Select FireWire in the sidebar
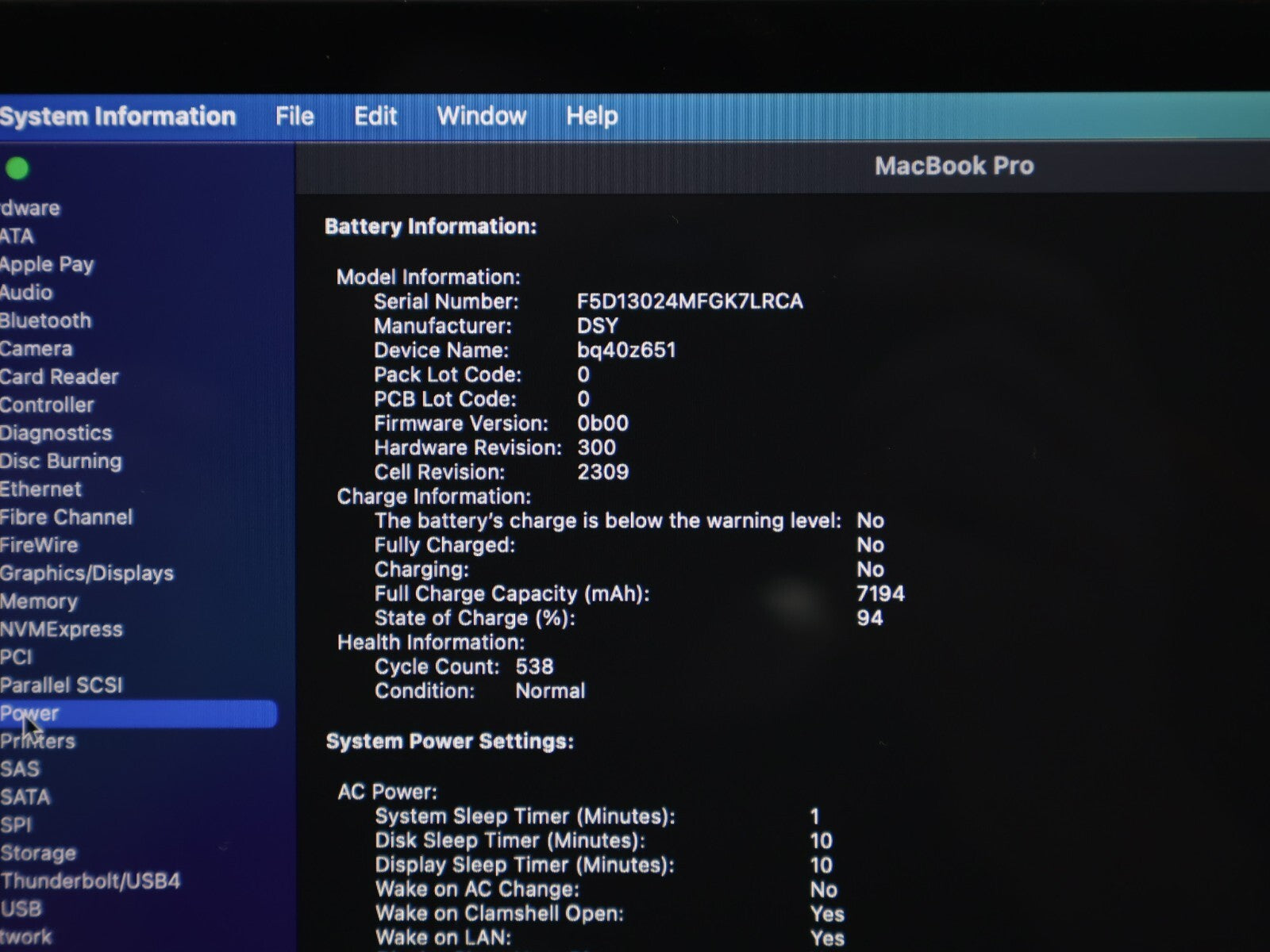1270x952 pixels. coord(39,545)
